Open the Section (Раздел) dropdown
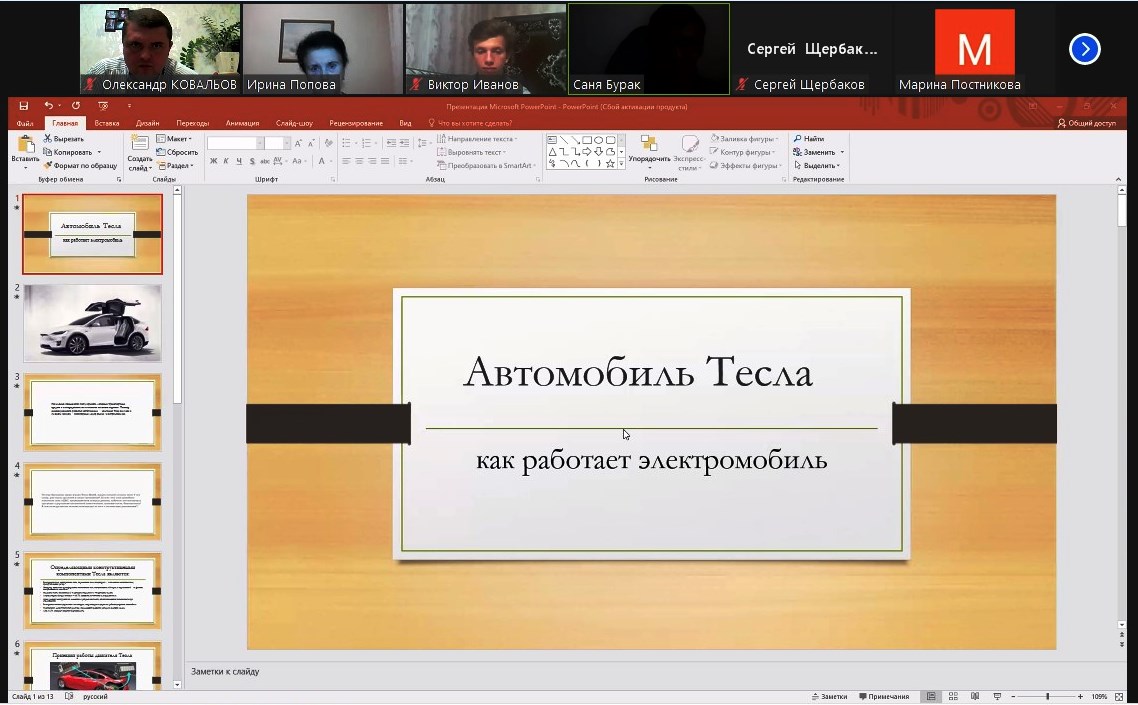 point(176,166)
